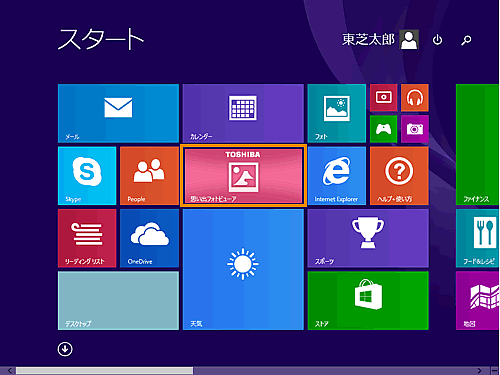
Task: Open the Weather sun tile
Action: 243,269
